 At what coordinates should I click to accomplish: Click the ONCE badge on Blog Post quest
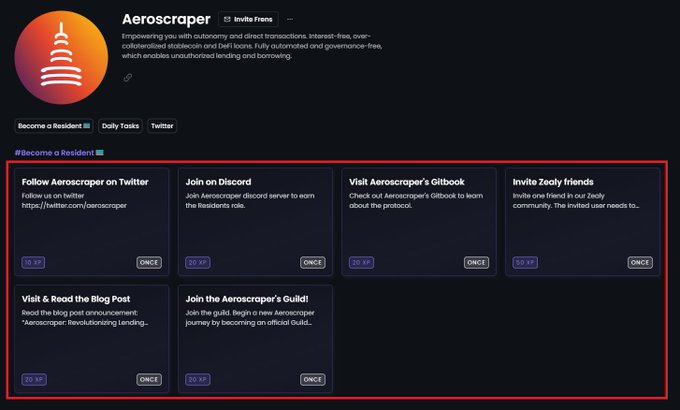point(149,380)
